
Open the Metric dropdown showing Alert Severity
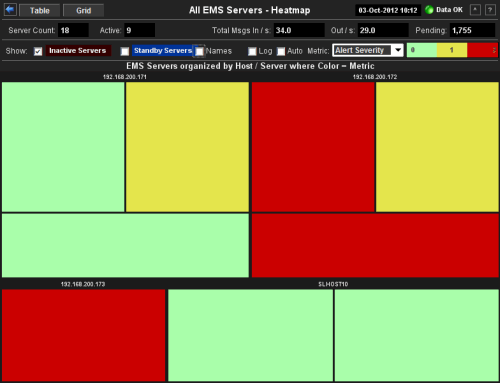(368, 50)
